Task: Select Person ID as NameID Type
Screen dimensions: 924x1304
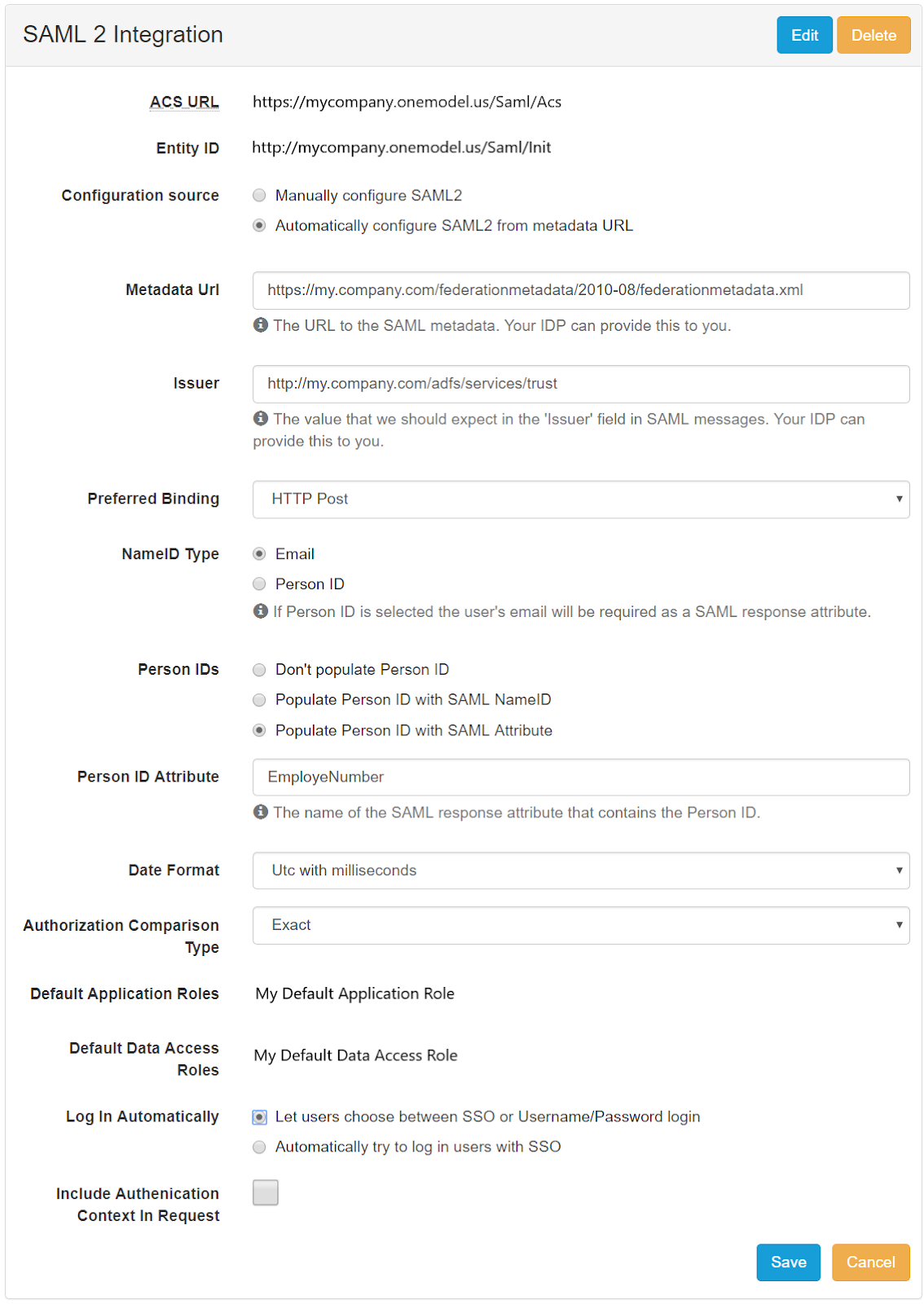Action: (x=259, y=584)
